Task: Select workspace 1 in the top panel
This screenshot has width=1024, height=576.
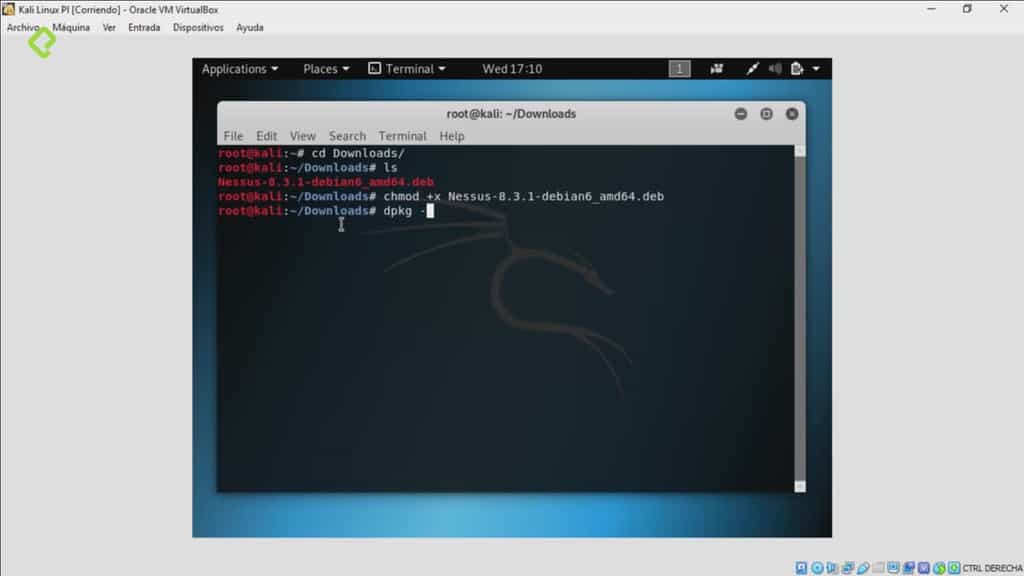Action: (679, 68)
